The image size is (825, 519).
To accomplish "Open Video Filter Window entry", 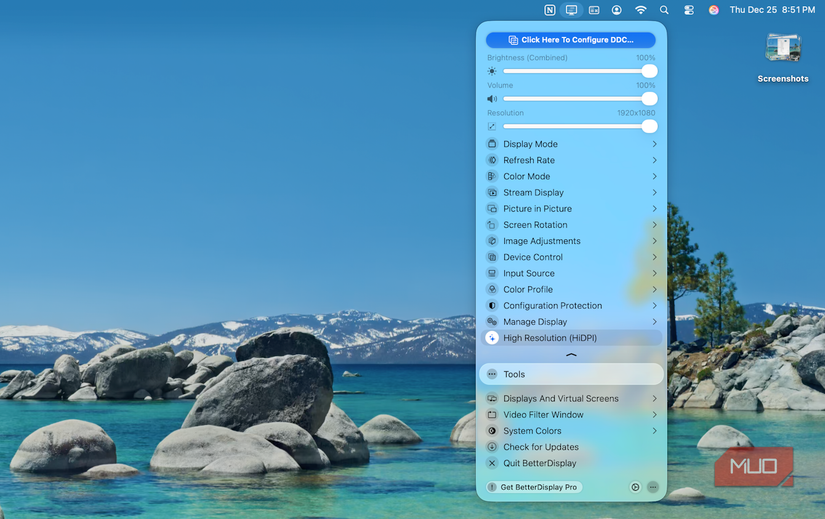I will click(571, 415).
